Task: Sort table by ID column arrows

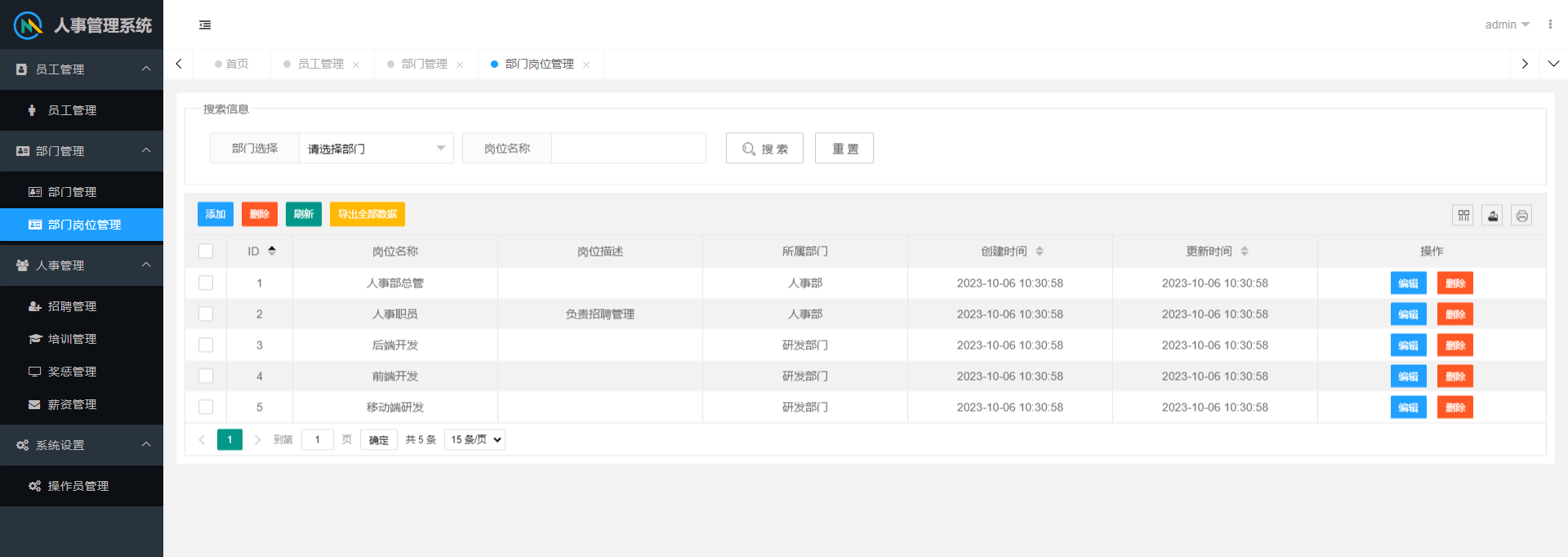Action: (272, 251)
